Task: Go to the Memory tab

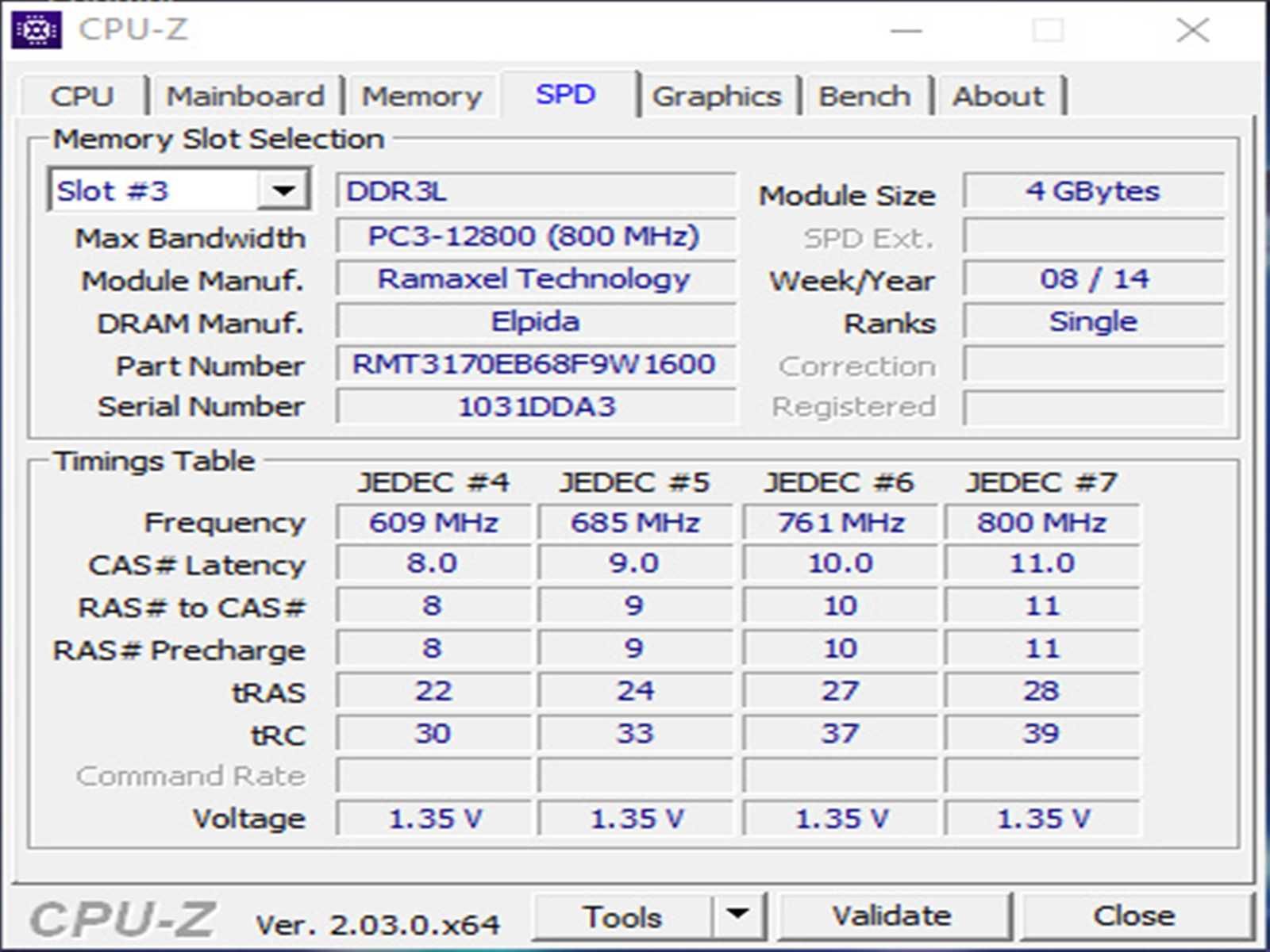Action: pyautogui.click(x=422, y=97)
